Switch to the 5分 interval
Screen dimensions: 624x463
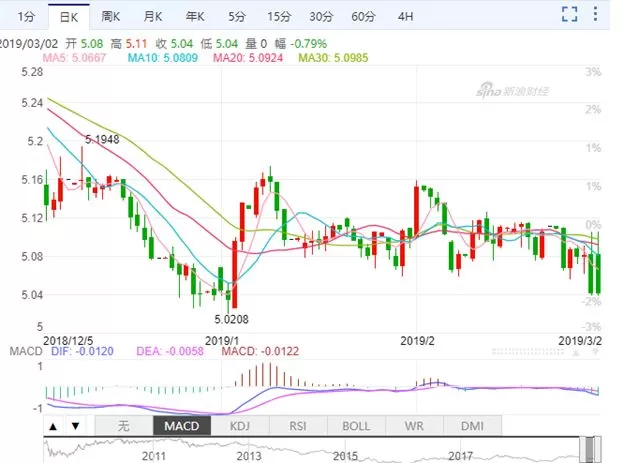(237, 17)
